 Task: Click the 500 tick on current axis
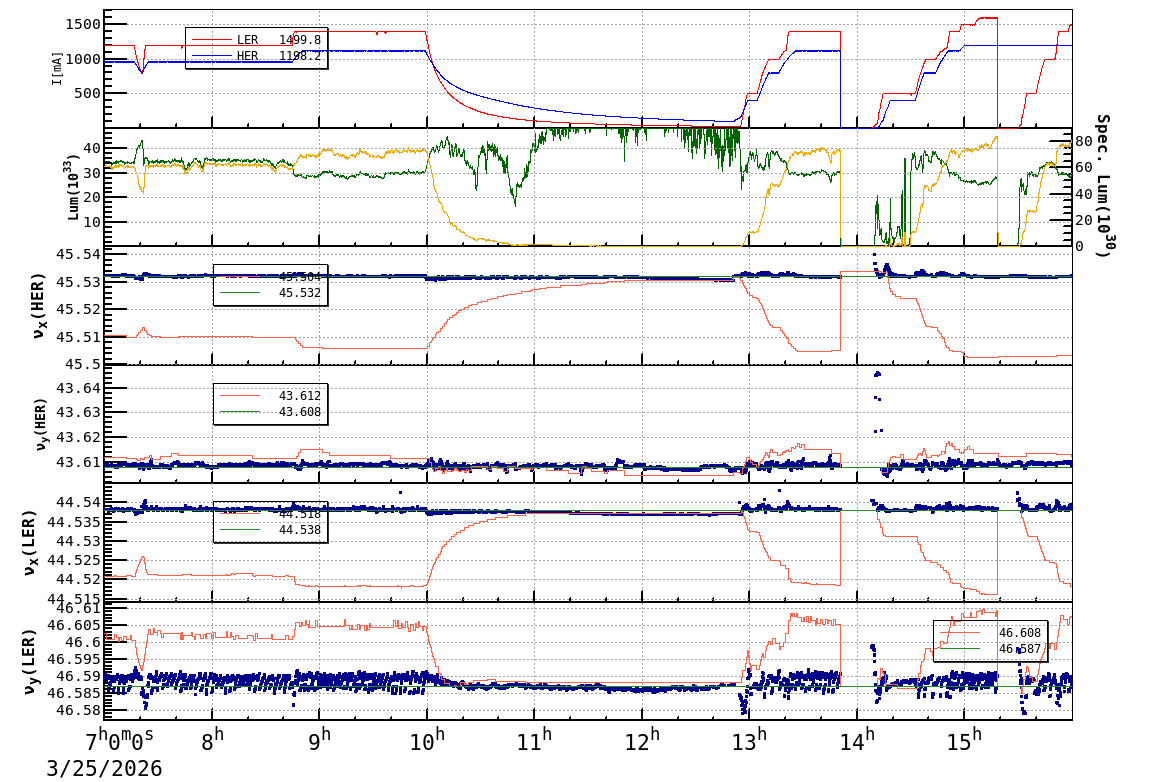87,93
